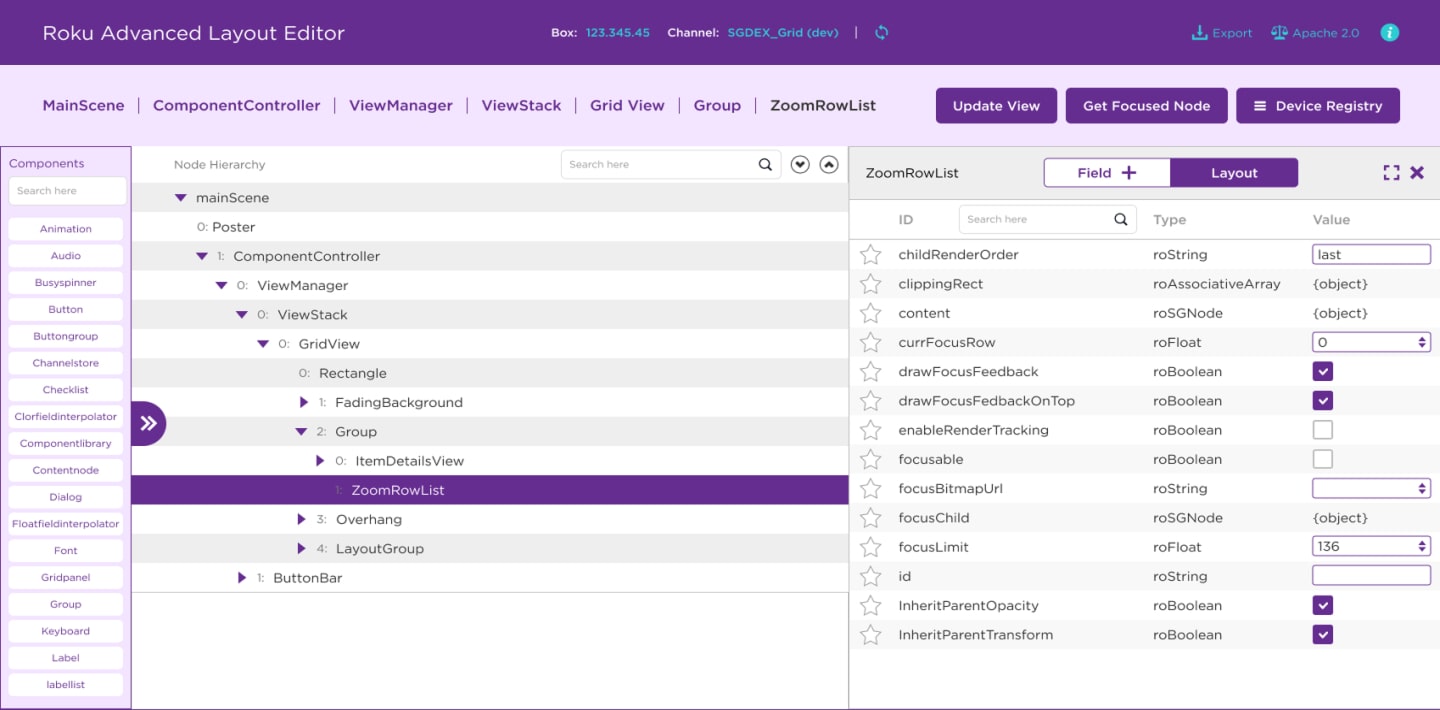Enable the focusable checkbox
The height and width of the screenshot is (710, 1440).
click(x=1322, y=458)
